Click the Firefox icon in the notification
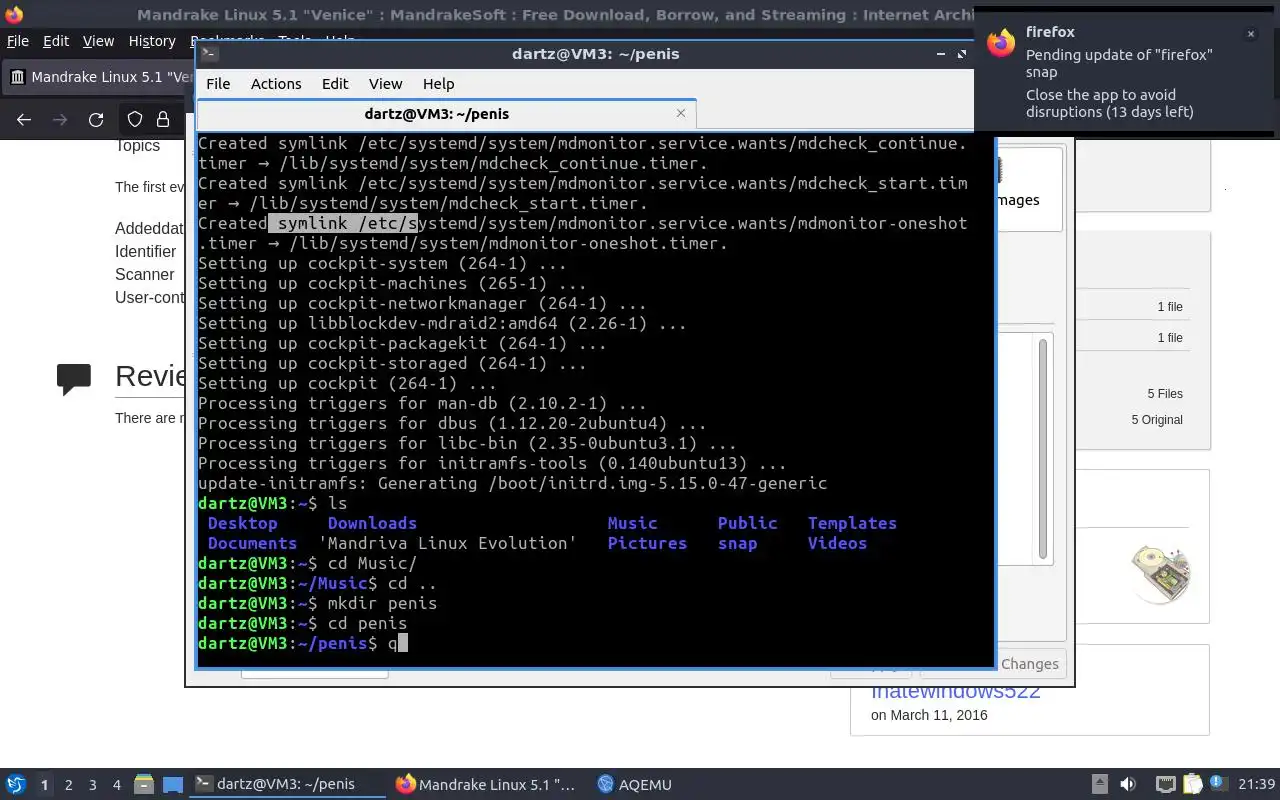 (x=1001, y=42)
